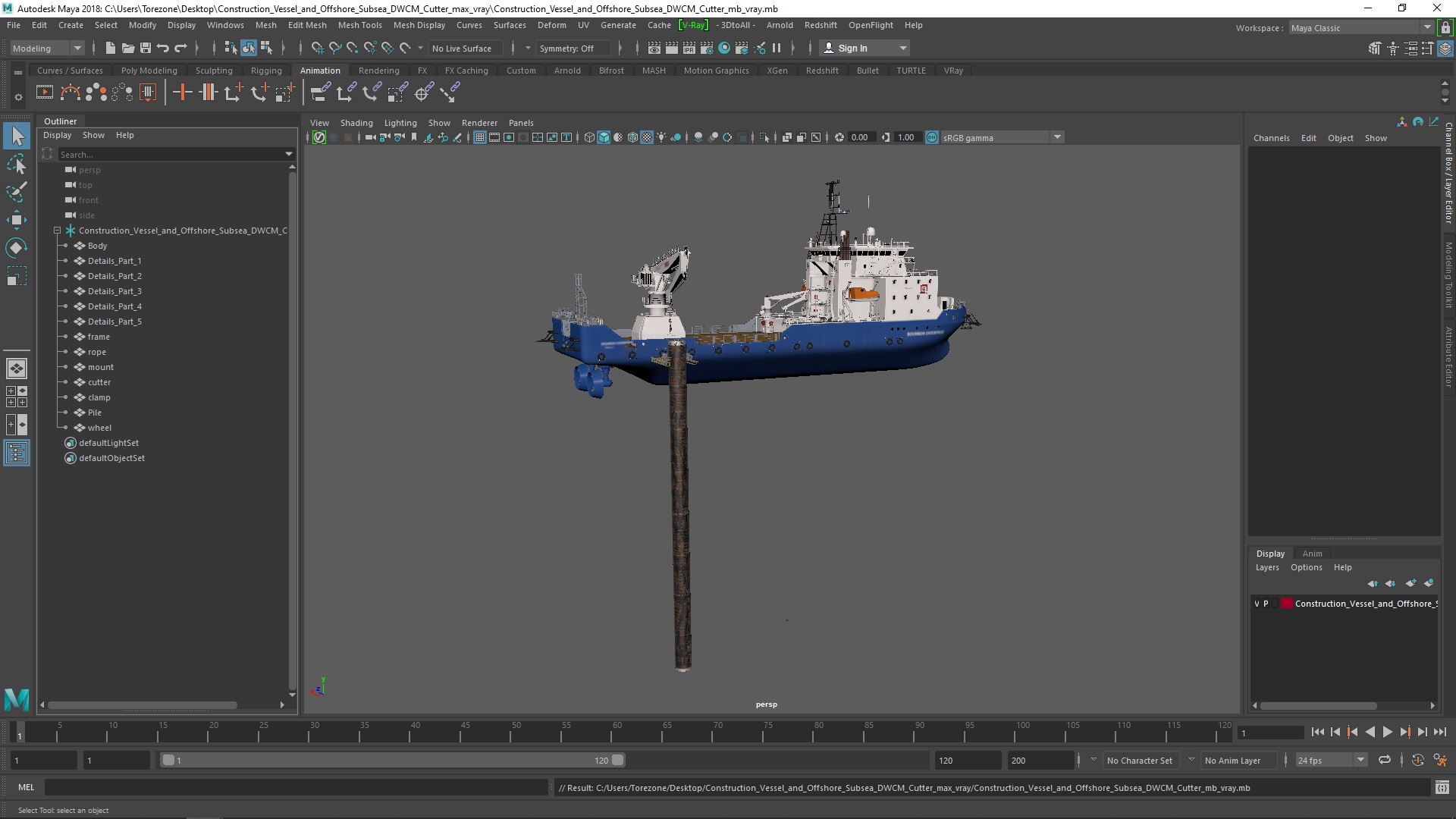Click frame 60 on the time slider
The width and height of the screenshot is (1456, 819).
coord(616,731)
